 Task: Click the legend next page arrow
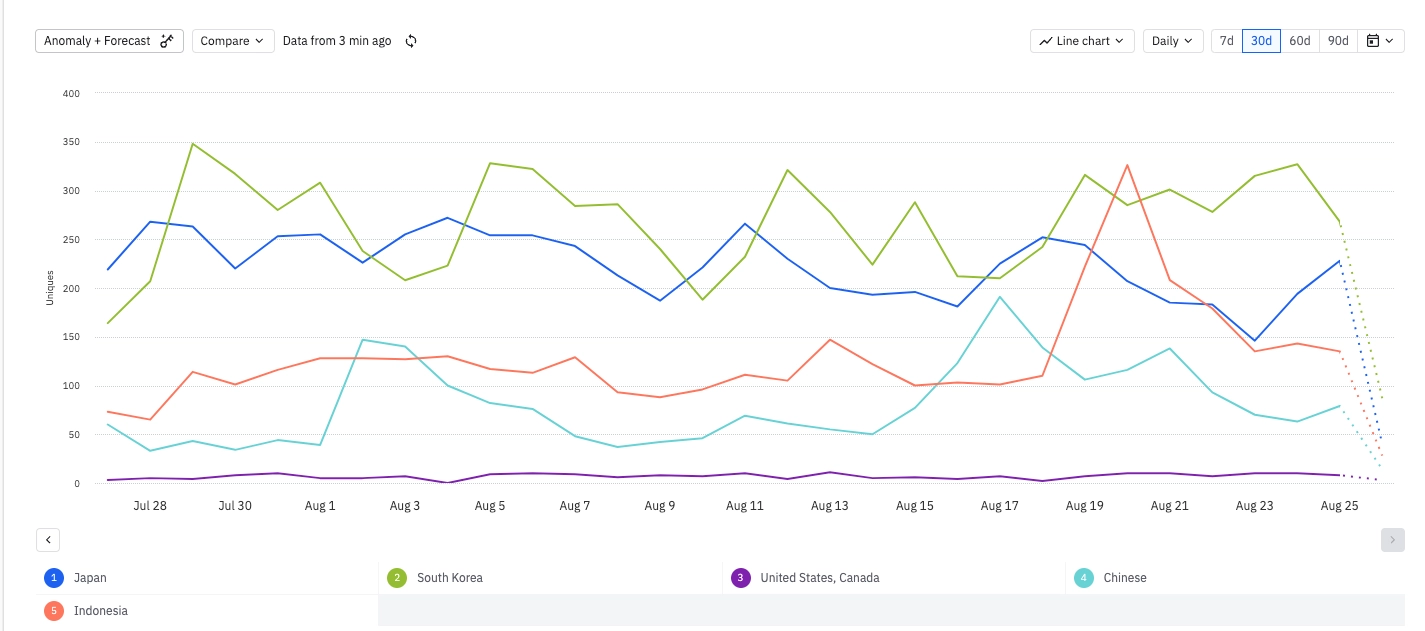1392,540
